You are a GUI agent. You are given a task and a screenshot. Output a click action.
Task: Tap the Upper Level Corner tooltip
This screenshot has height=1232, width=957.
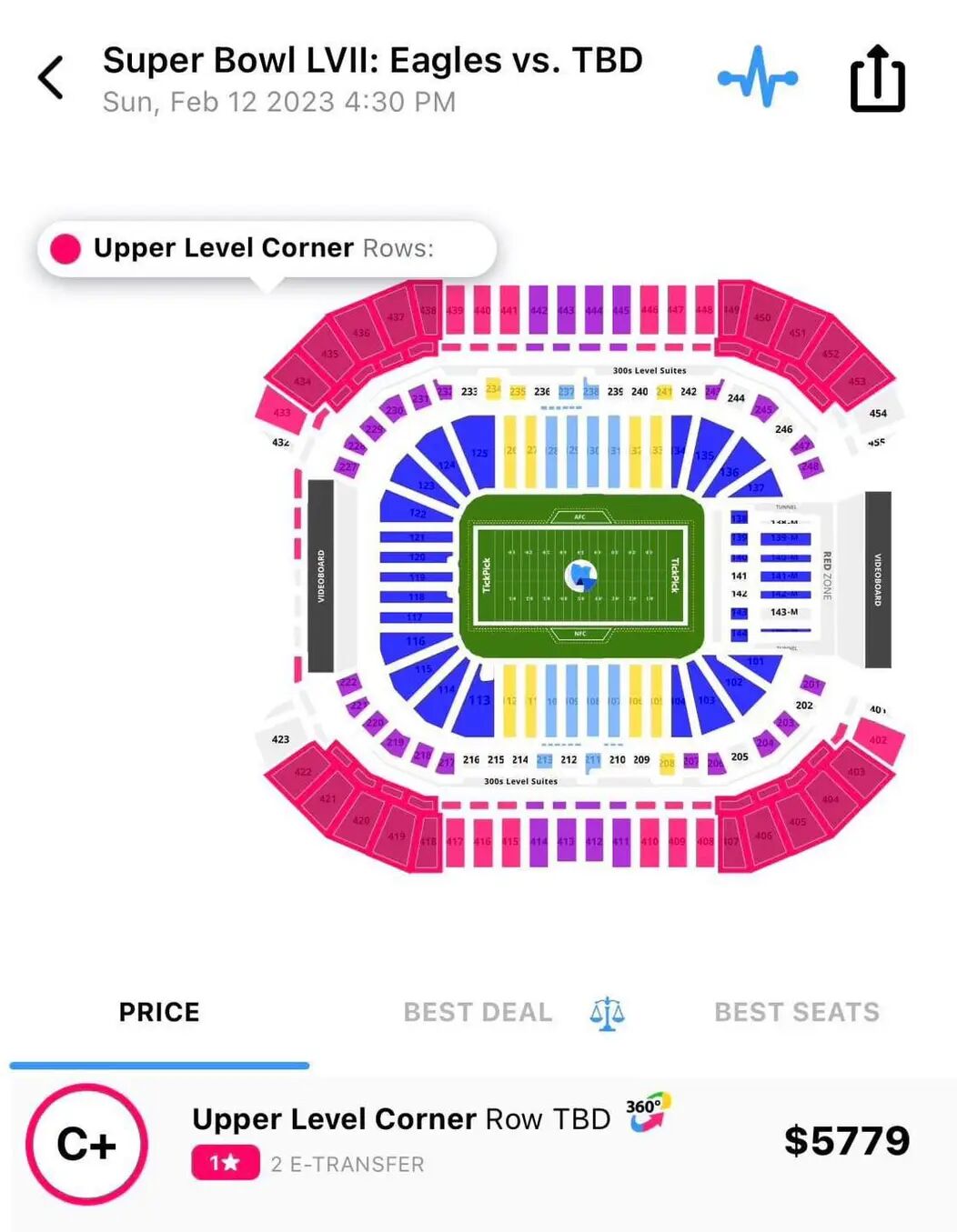click(267, 248)
